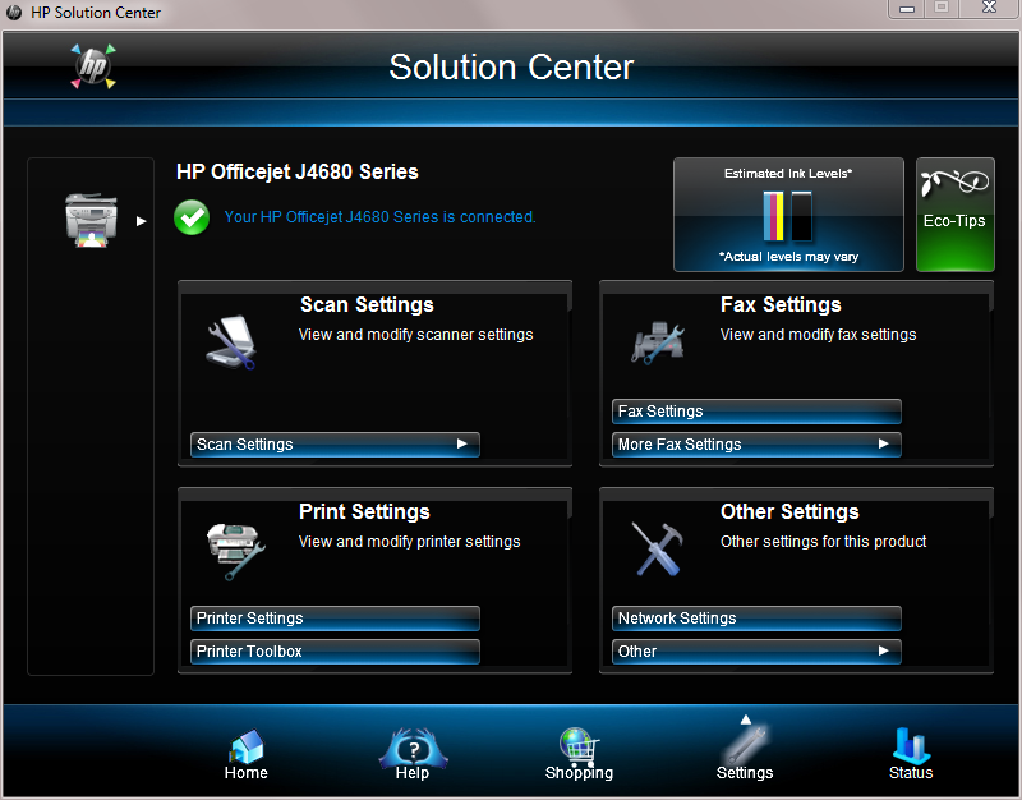The image size is (1022, 800).
Task: Click 'Other settings for this product' text
Action: 824,542
